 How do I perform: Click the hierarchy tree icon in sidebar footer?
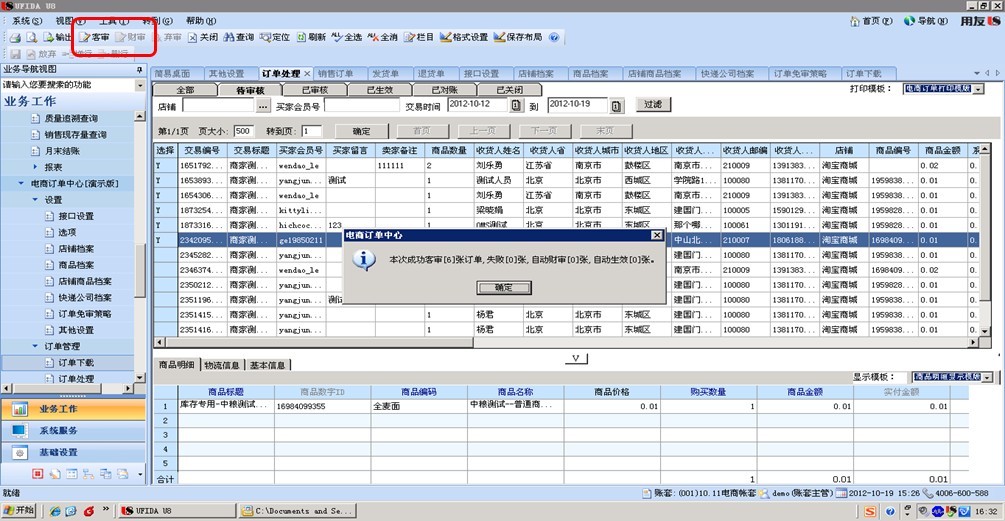[x=88, y=474]
